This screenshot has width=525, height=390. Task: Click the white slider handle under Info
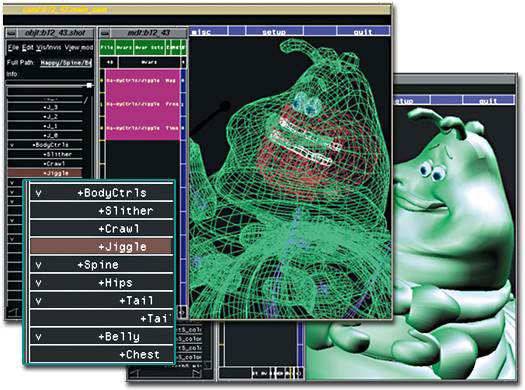89,85
